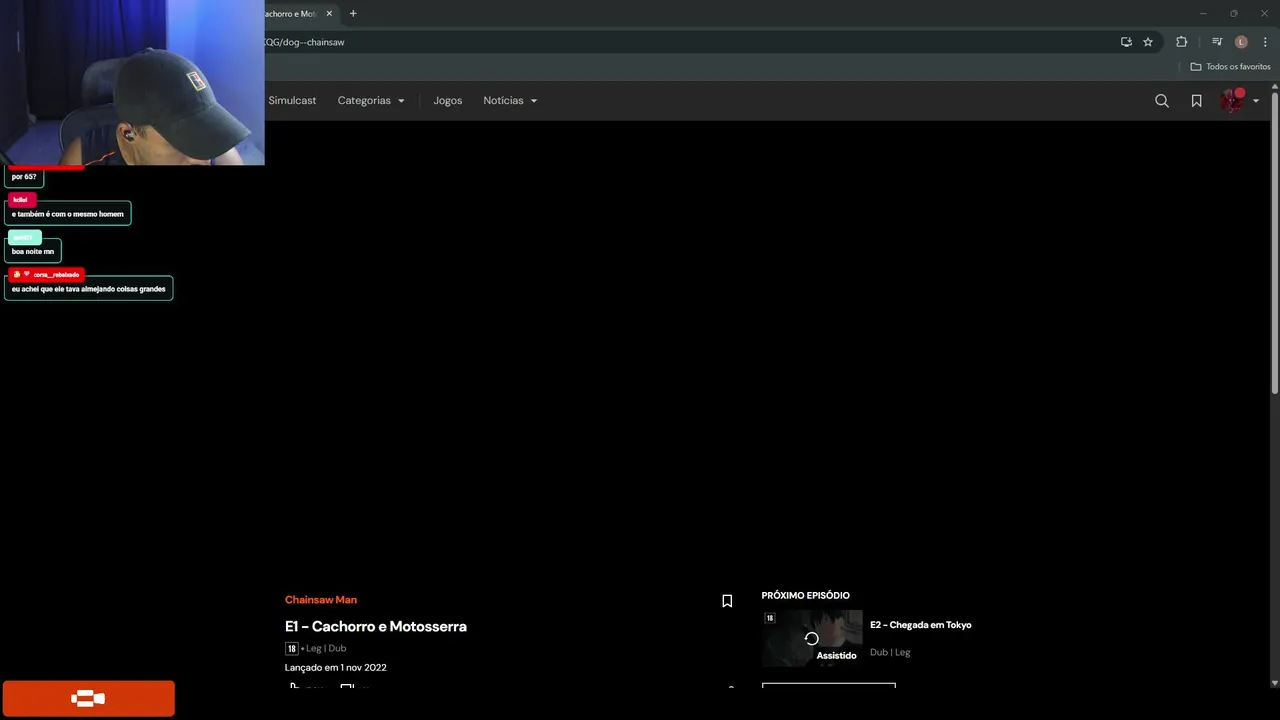
Task: Click chat message 'e também é com o mesmo homem'
Action: (x=68, y=214)
